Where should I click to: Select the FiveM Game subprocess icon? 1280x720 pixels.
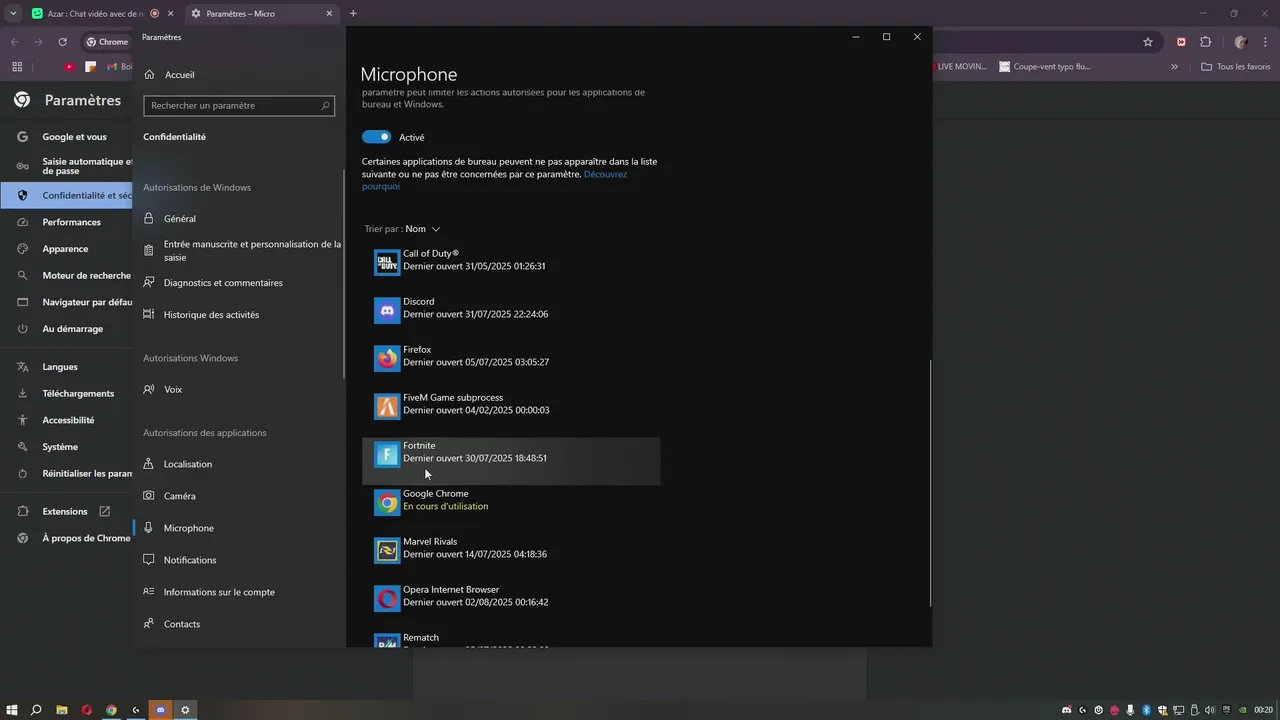coord(387,406)
